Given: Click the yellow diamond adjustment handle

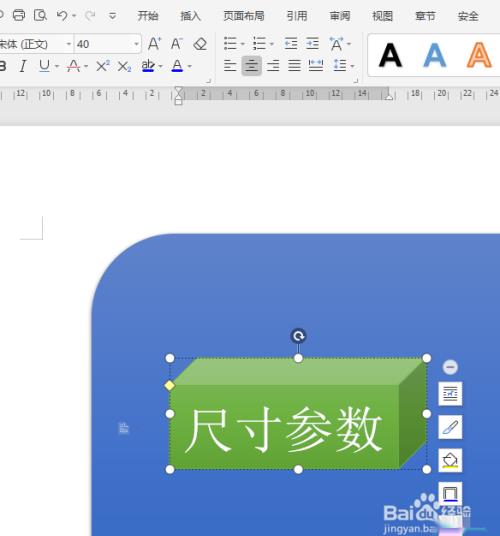Looking at the screenshot, I should pyautogui.click(x=170, y=386).
